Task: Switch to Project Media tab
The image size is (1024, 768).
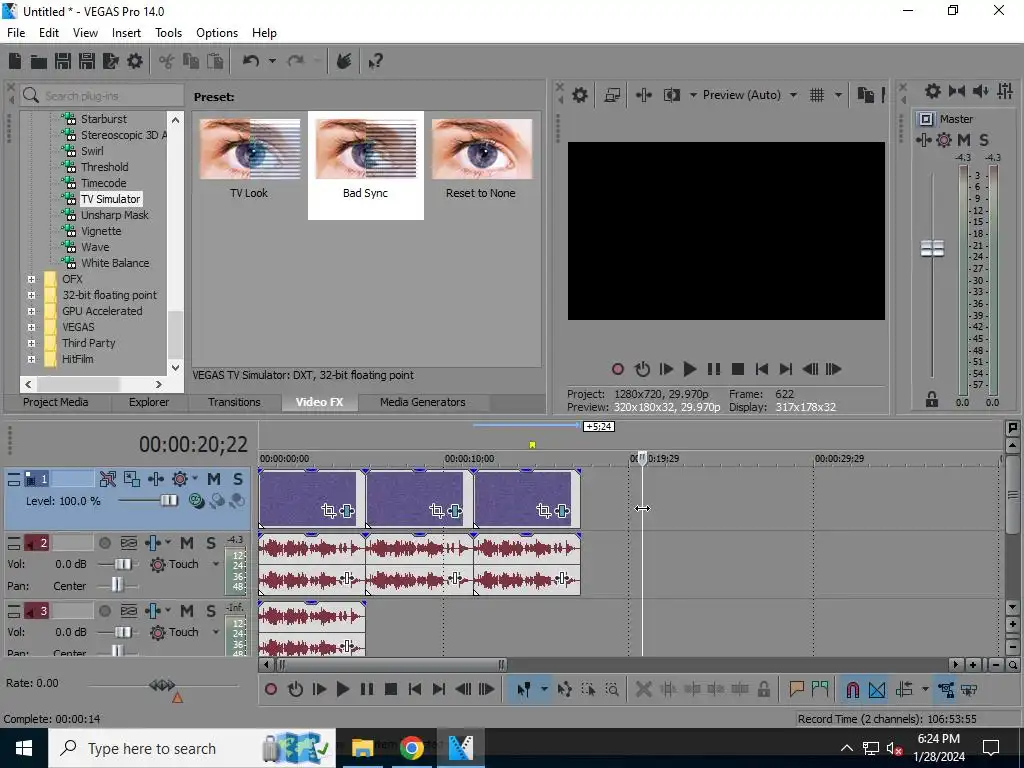Action: [56, 402]
